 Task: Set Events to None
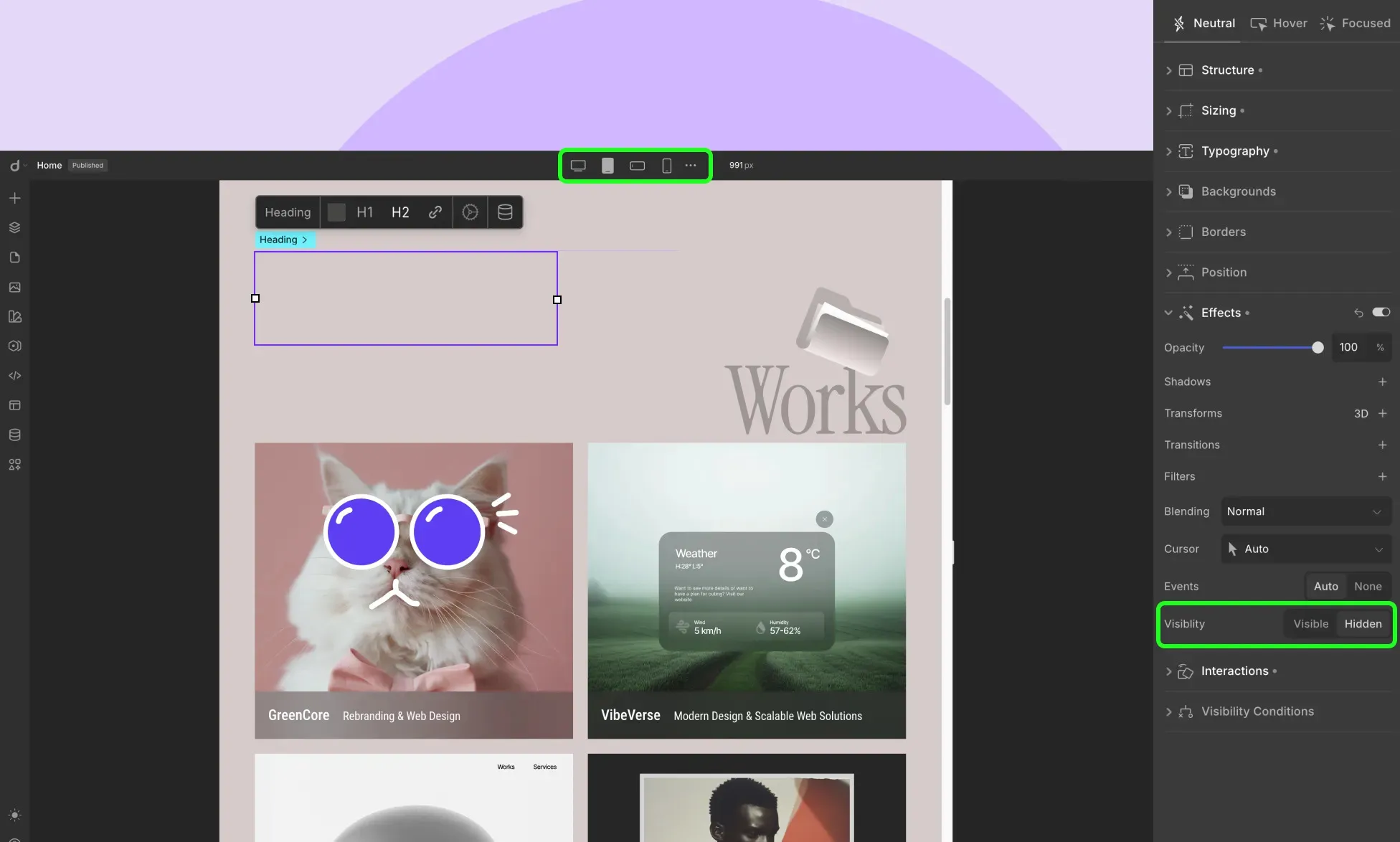click(x=1368, y=587)
